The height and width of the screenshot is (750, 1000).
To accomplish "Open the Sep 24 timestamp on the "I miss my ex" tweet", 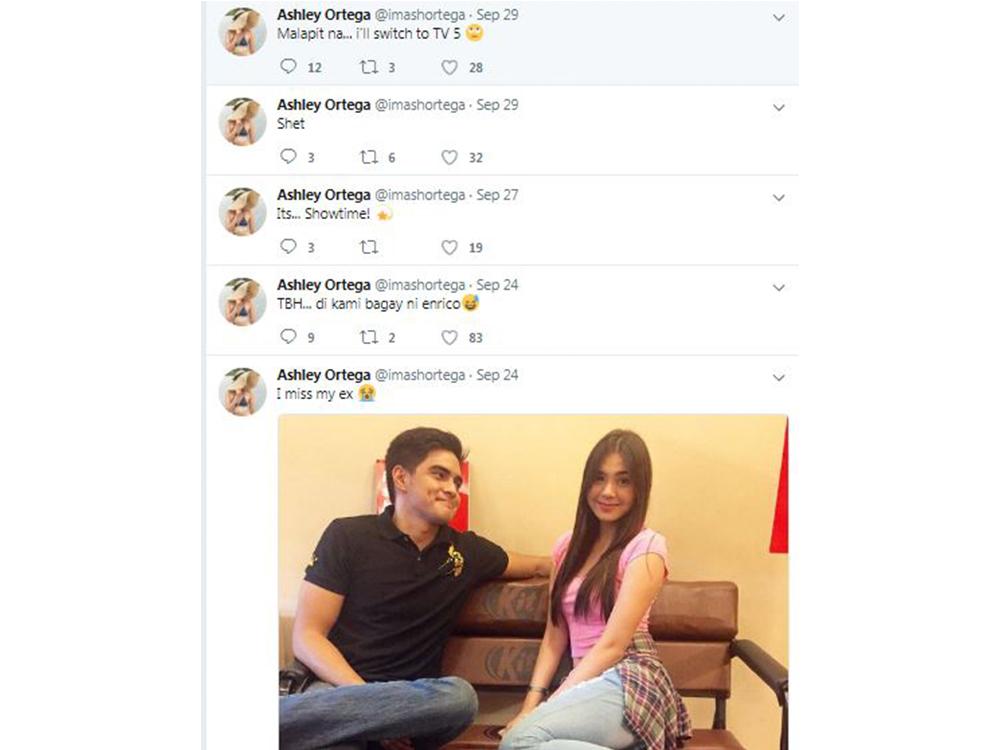I will (497, 375).
